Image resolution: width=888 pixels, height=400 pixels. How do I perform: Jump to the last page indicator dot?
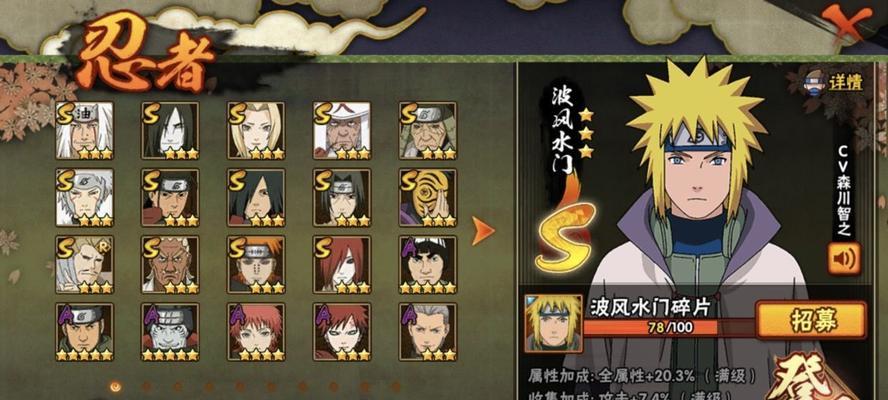395,386
